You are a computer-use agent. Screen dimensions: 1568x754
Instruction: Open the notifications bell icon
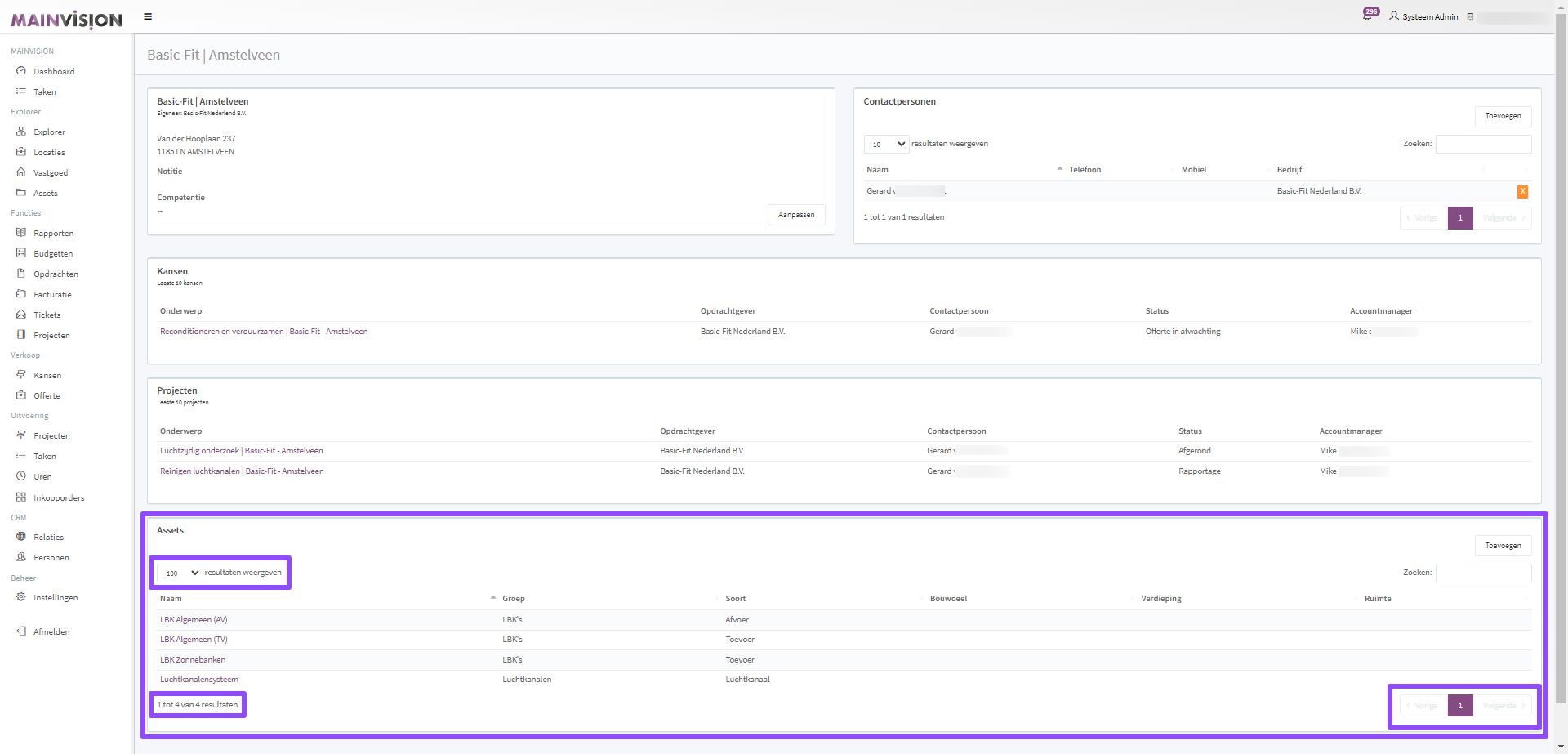click(1367, 16)
